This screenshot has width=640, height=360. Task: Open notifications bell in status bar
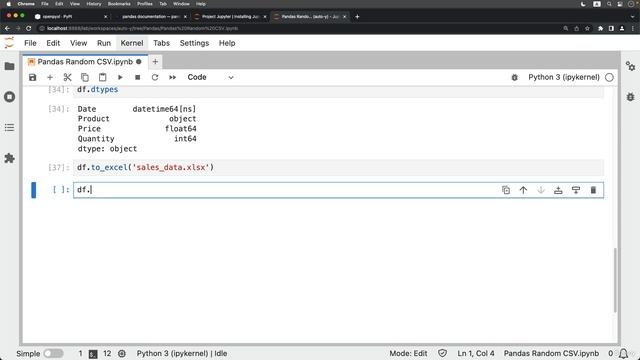tap(624, 353)
